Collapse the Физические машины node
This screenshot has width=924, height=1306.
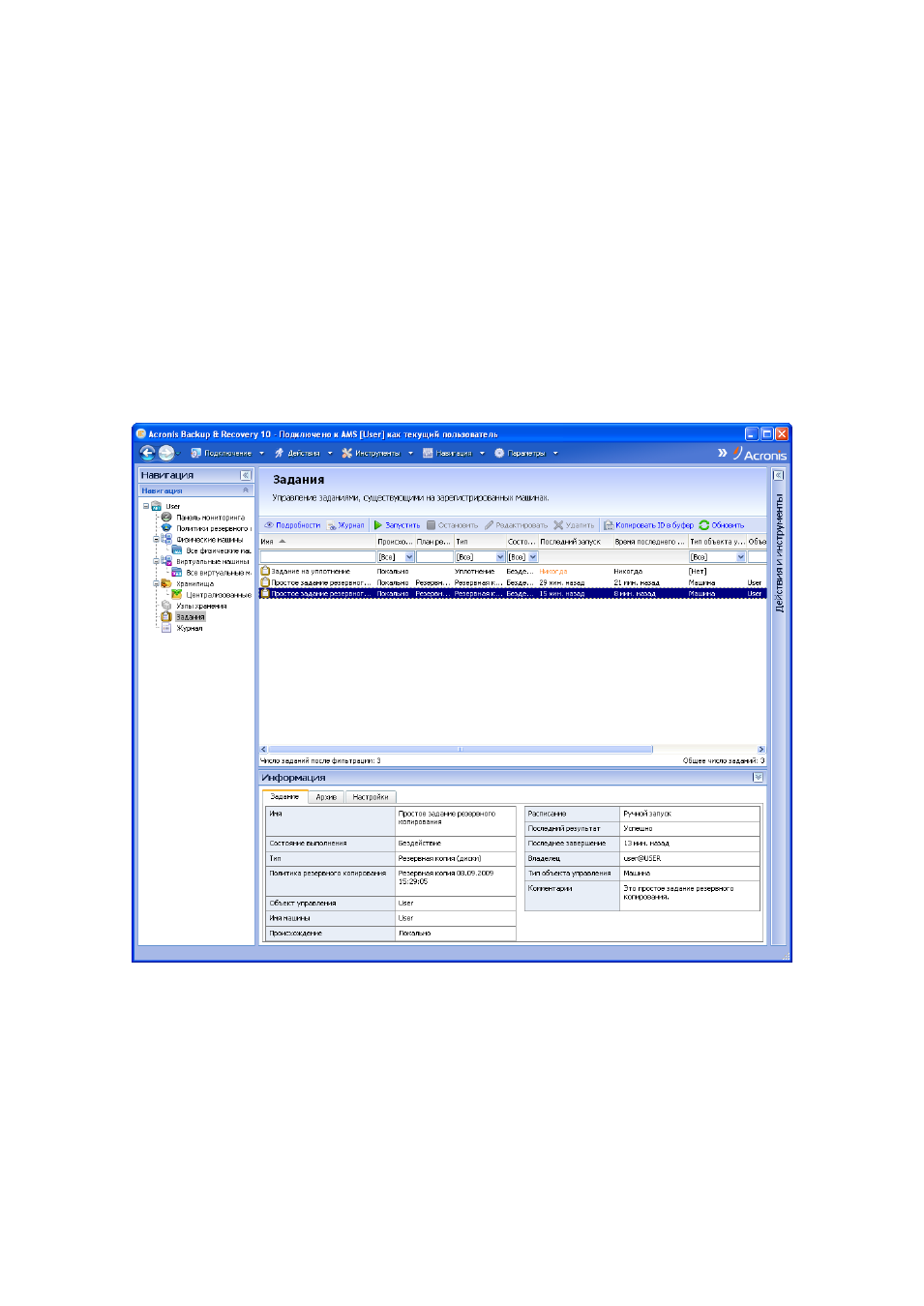click(x=156, y=539)
